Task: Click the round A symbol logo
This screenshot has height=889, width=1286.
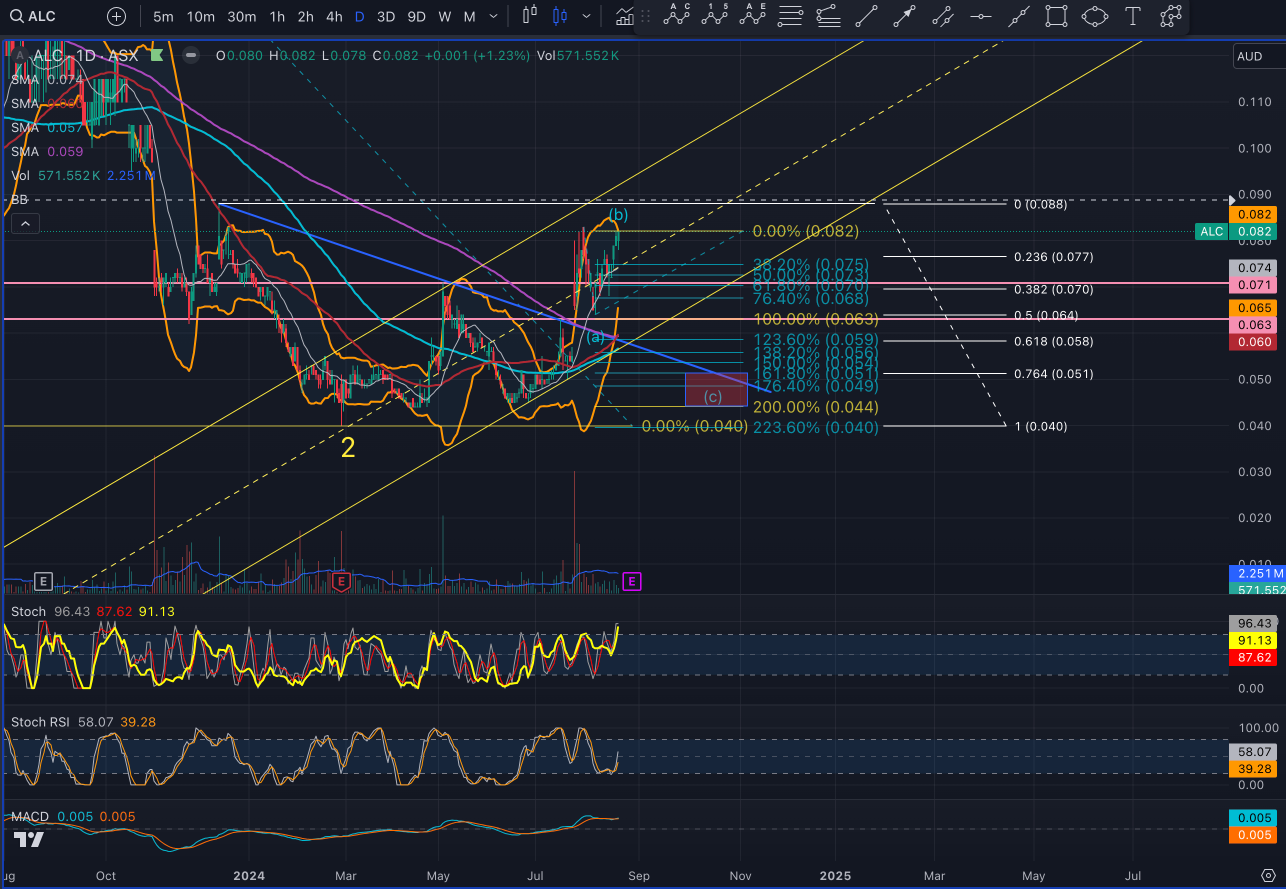Action: pos(19,56)
